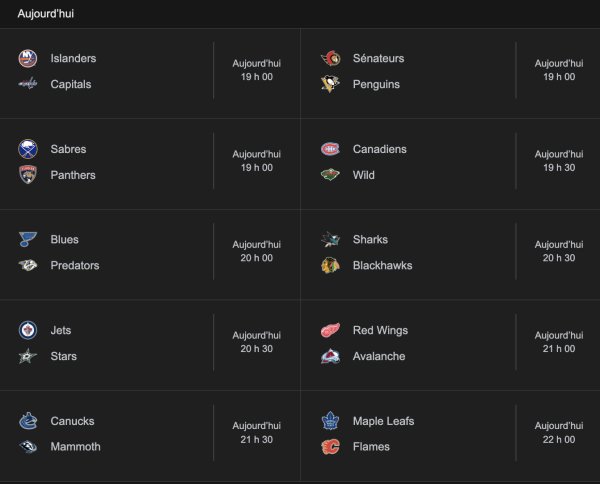Click the Maple Leafs team logo
This screenshot has width=600, height=484.
(330, 422)
